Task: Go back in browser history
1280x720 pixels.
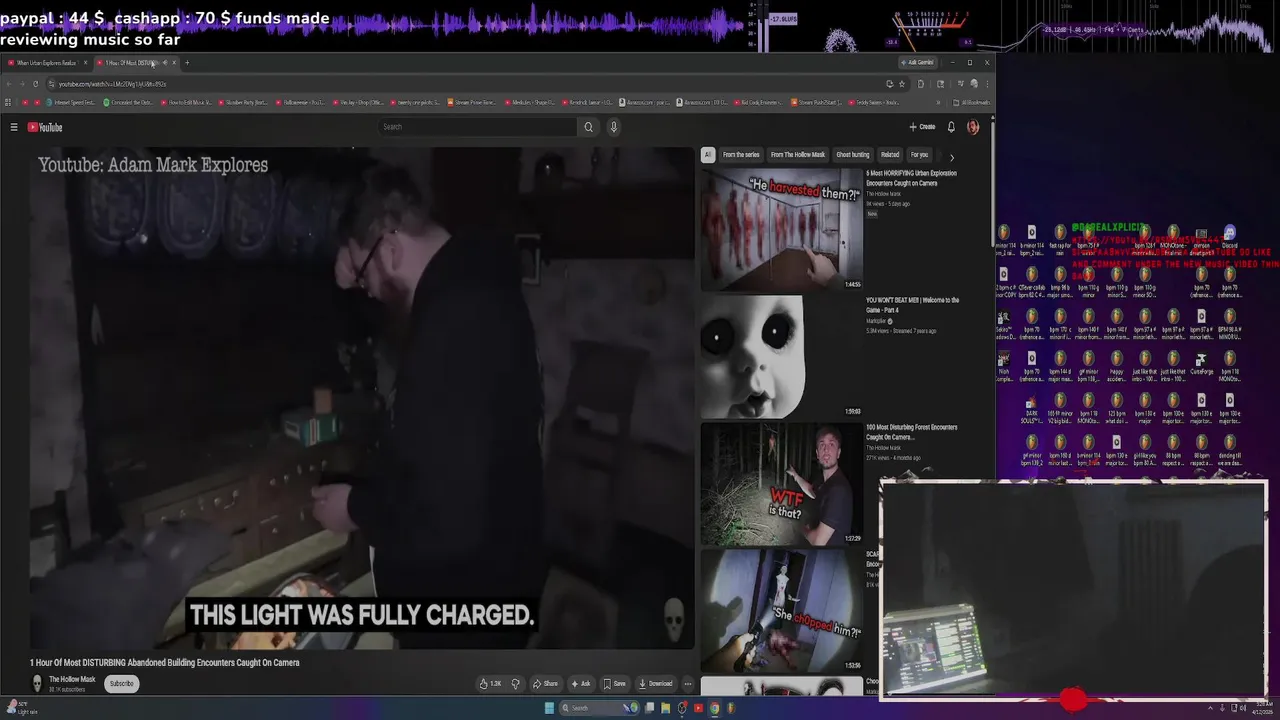Action: [9, 84]
